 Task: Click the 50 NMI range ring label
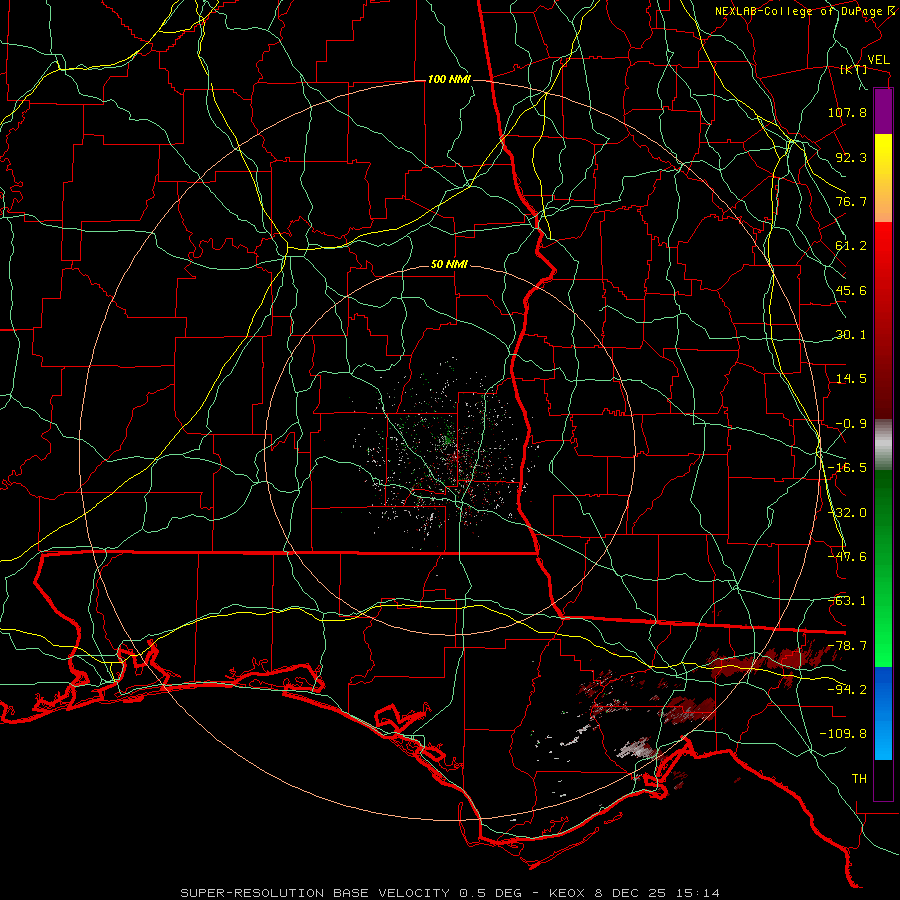point(449,265)
